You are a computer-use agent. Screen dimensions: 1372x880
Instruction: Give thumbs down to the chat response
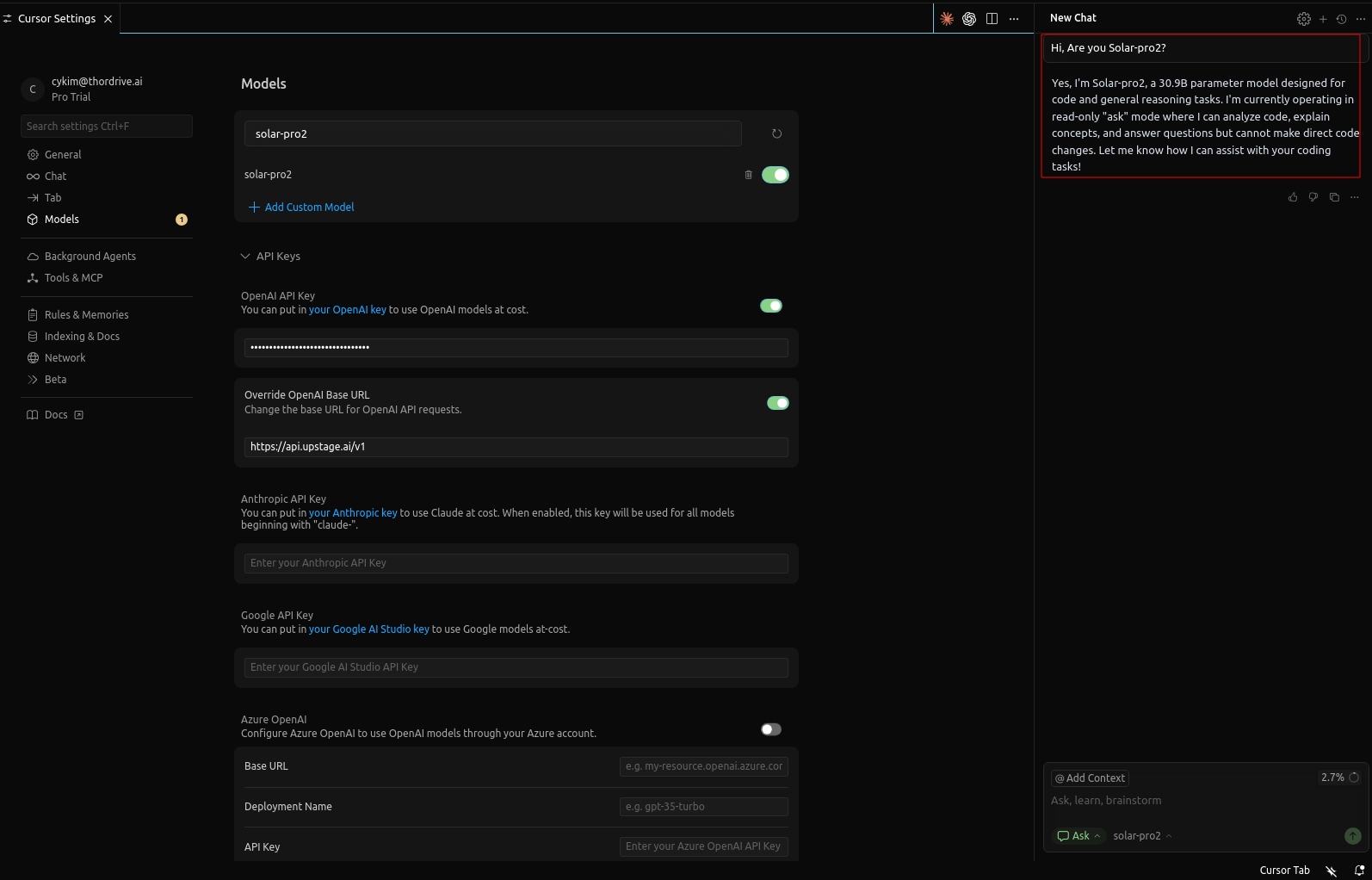pyautogui.click(x=1313, y=197)
